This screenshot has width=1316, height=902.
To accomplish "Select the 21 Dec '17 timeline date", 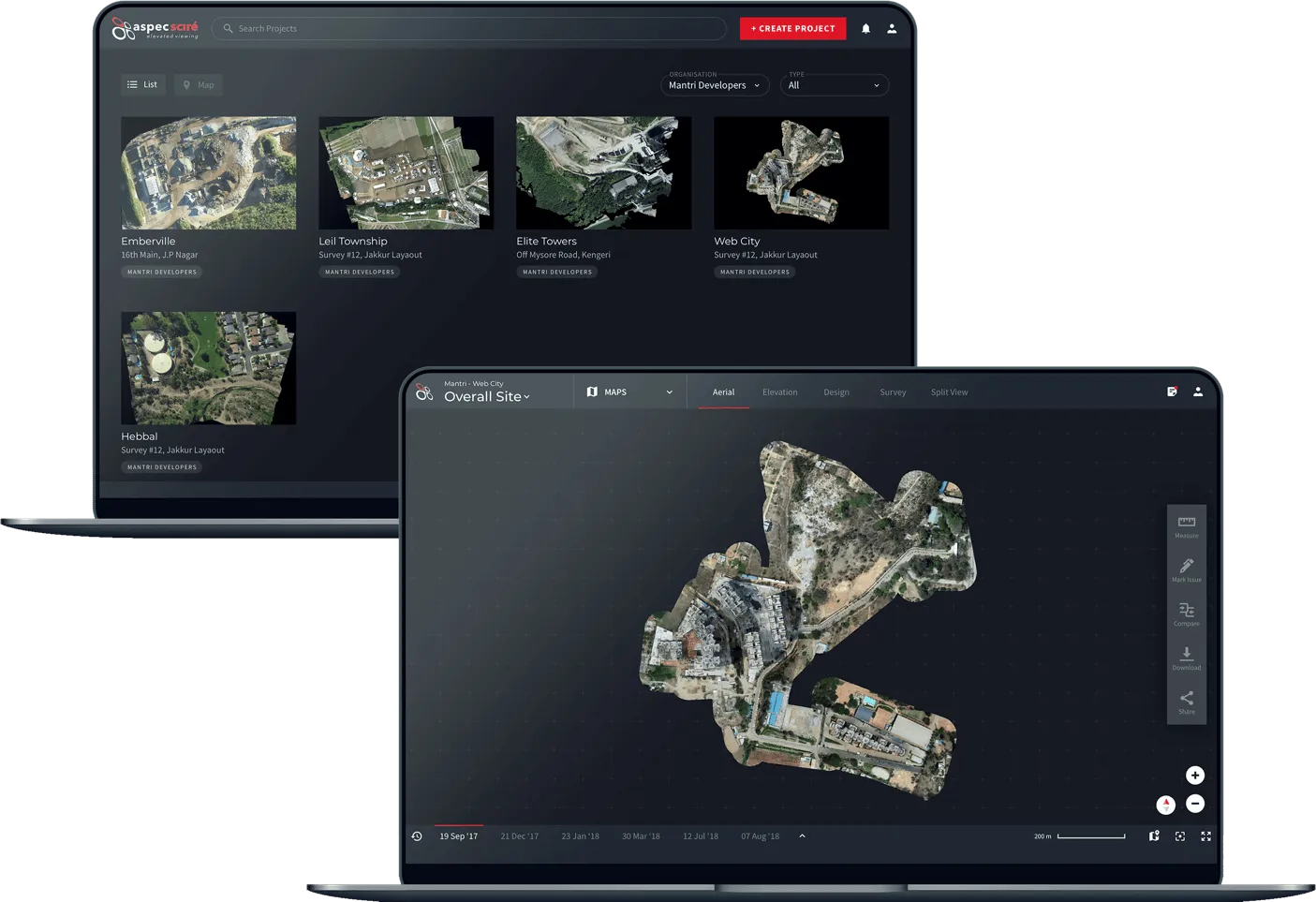I will [520, 836].
